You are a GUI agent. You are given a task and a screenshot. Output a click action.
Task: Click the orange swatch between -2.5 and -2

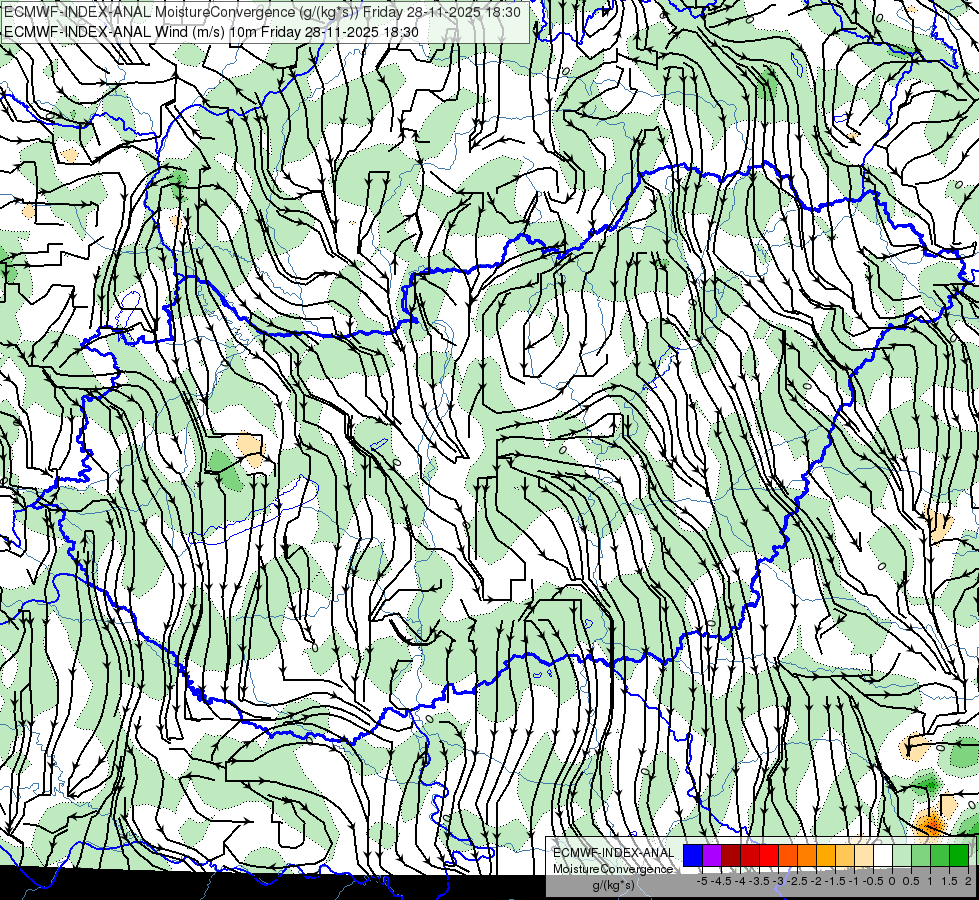pyautogui.click(x=807, y=856)
